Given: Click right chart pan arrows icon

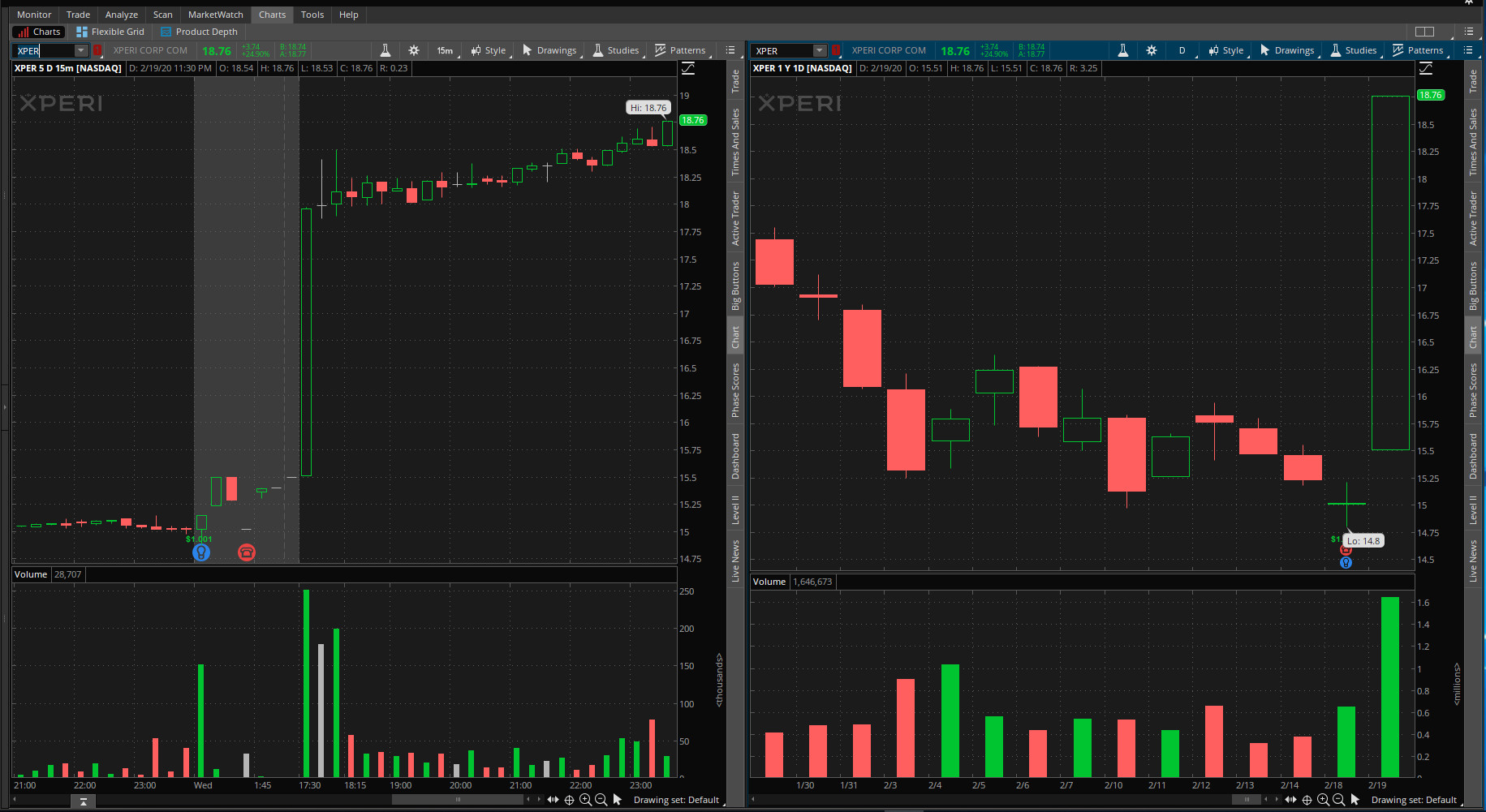Looking at the screenshot, I should [1290, 800].
